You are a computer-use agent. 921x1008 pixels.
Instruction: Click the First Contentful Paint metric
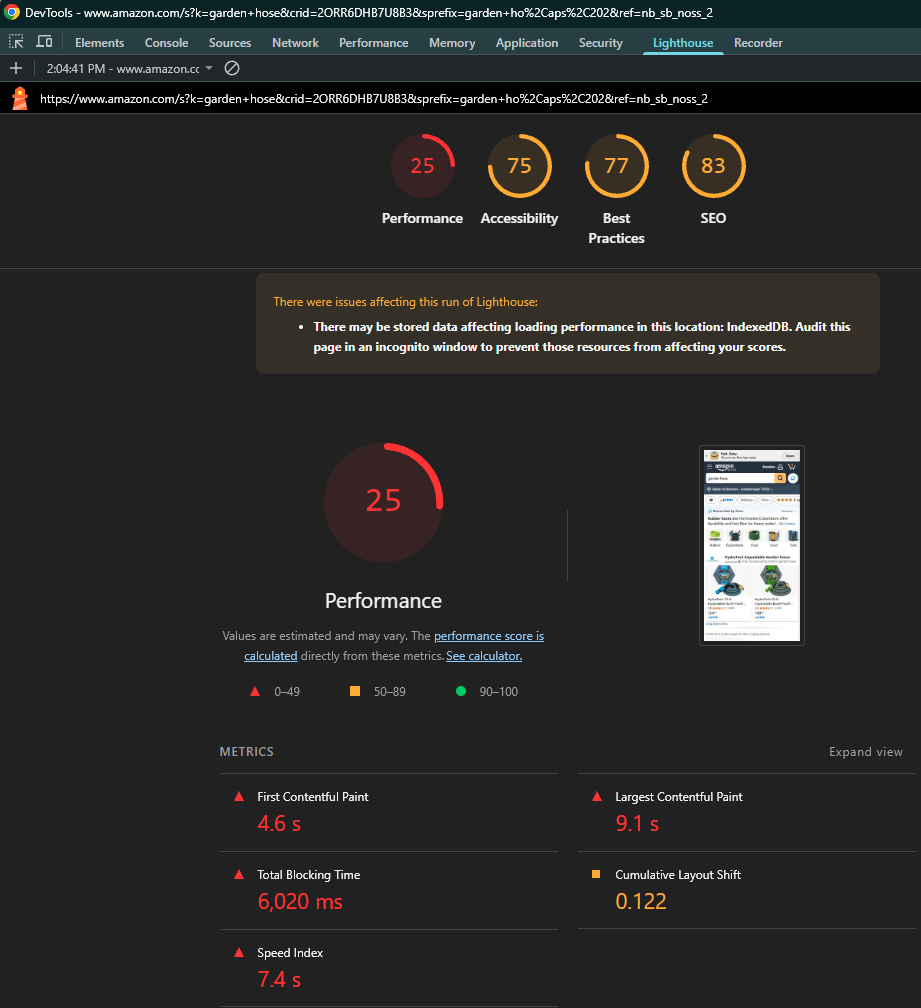click(x=388, y=812)
